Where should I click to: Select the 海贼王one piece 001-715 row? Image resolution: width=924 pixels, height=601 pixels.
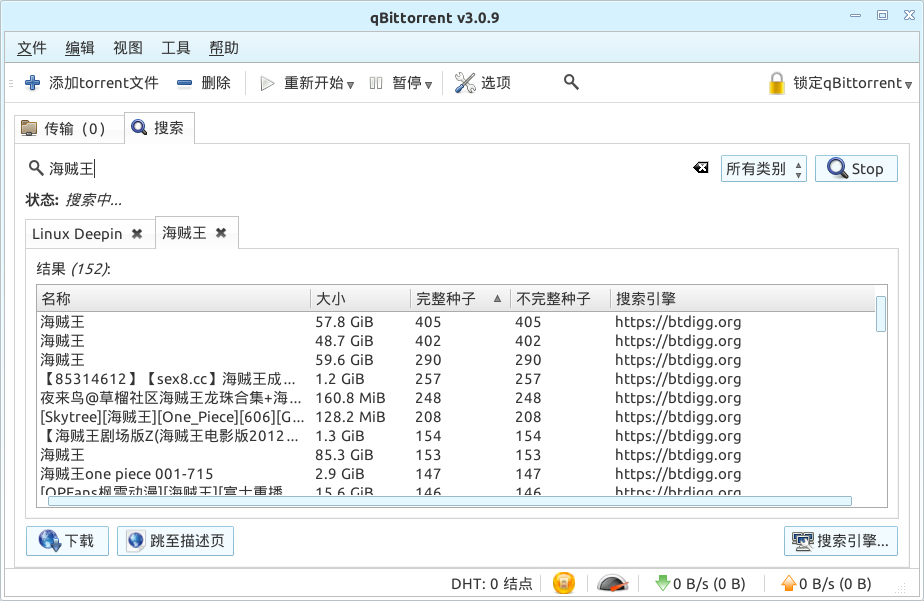pos(456,474)
